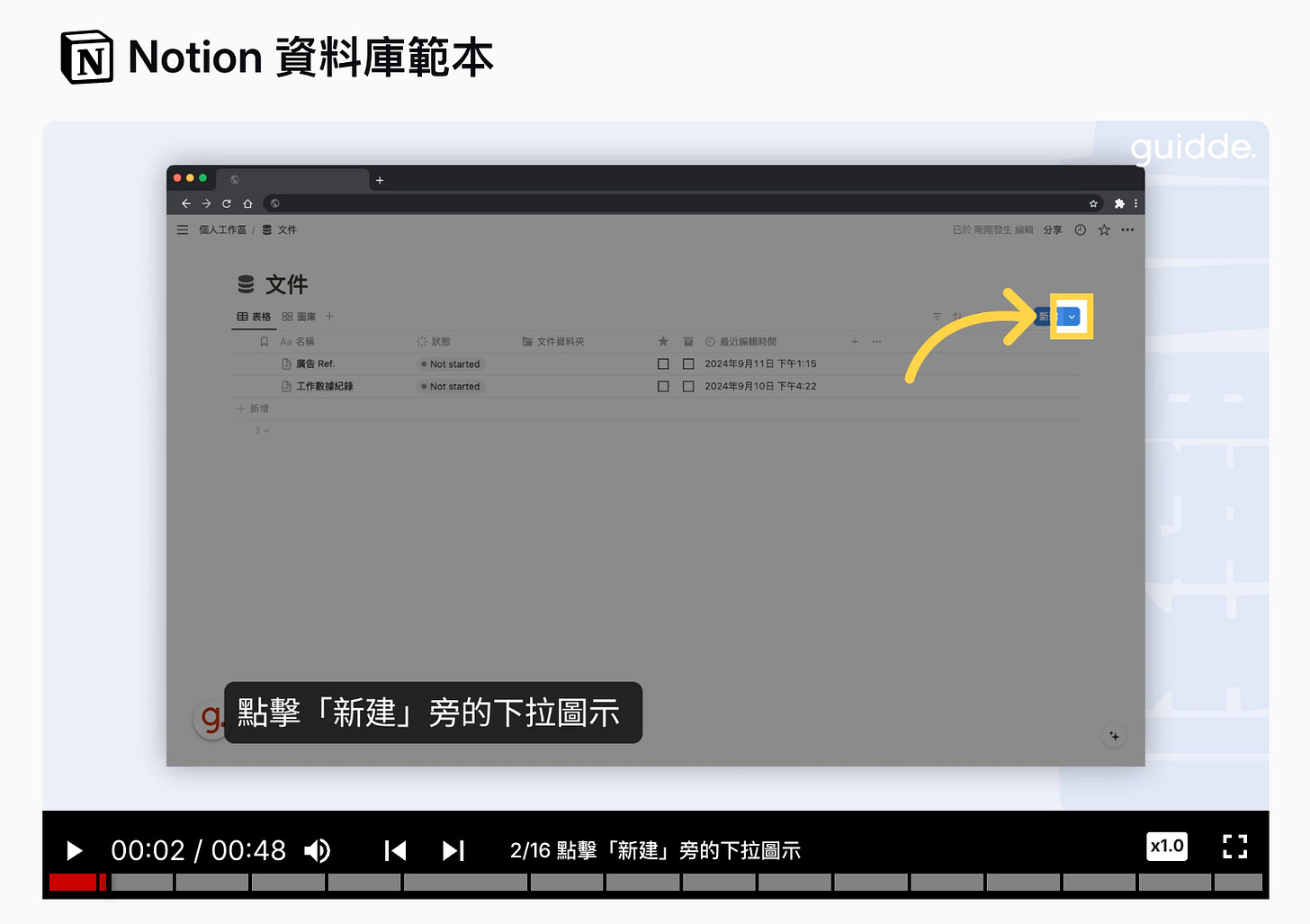Check the star checkbox for 工作數據紀錄
Viewport: 1310px width, 924px height.
coord(663,387)
